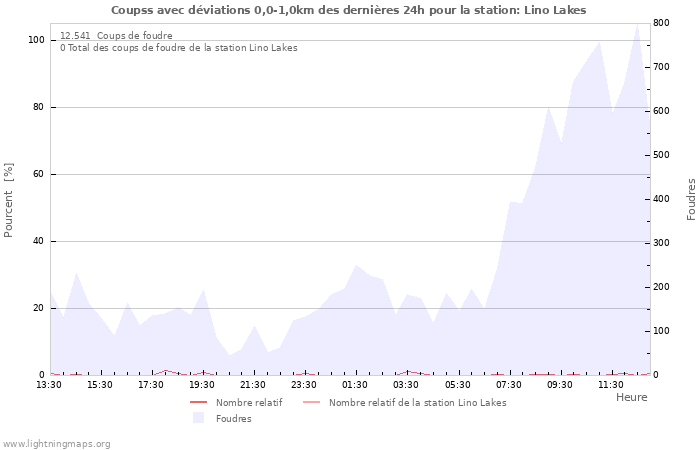Viewport: 700px width, 450px height.
Task: Click the 20 value on the percent axis
Action: (x=38, y=308)
